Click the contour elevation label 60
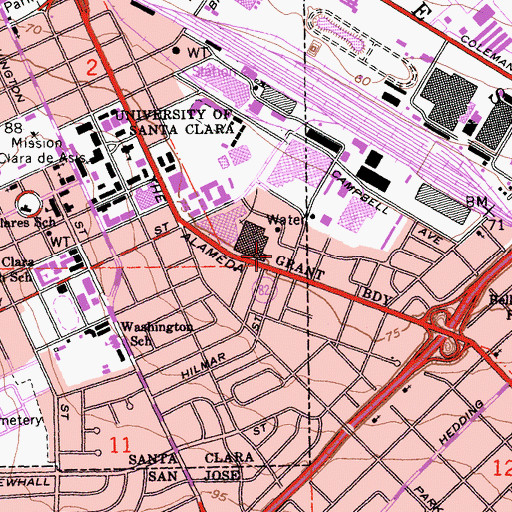The image size is (512, 512). point(363,80)
